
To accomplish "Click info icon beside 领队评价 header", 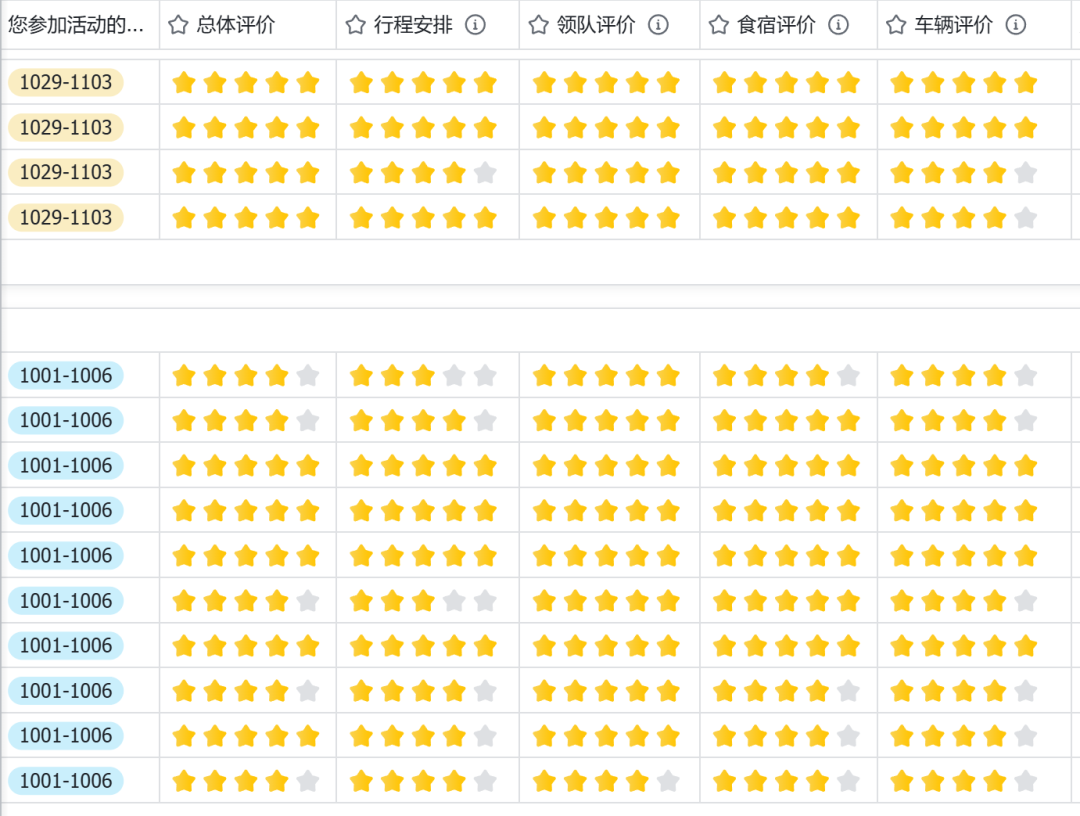I will pos(658,25).
